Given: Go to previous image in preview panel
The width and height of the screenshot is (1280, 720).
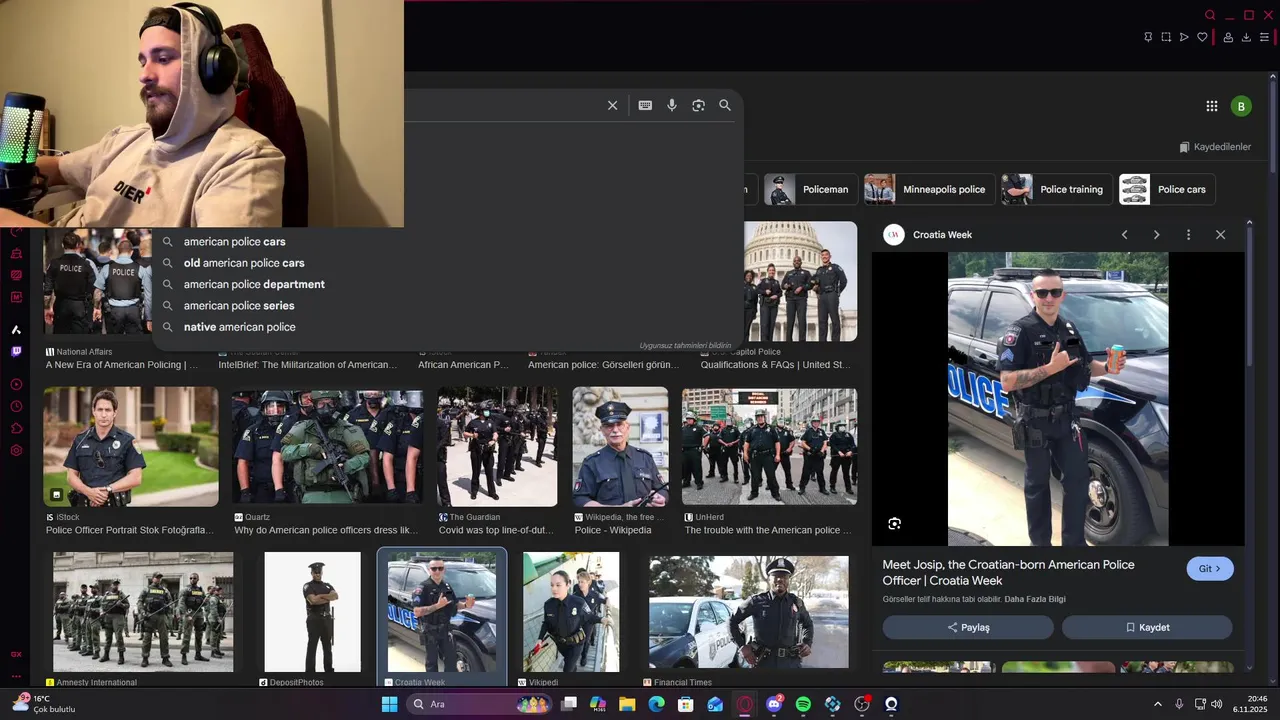Looking at the screenshot, I should click(1124, 235).
